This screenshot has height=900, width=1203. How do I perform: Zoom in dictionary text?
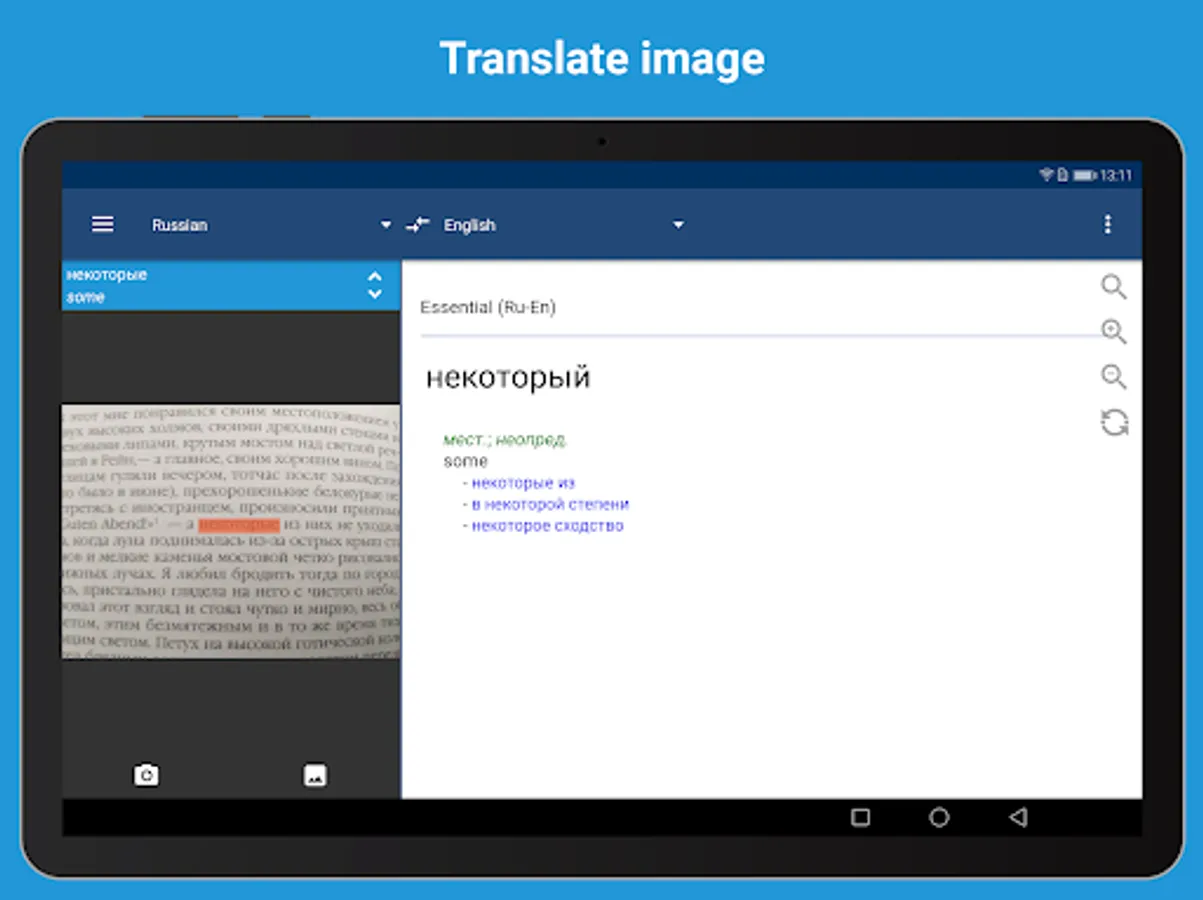[x=1114, y=332]
